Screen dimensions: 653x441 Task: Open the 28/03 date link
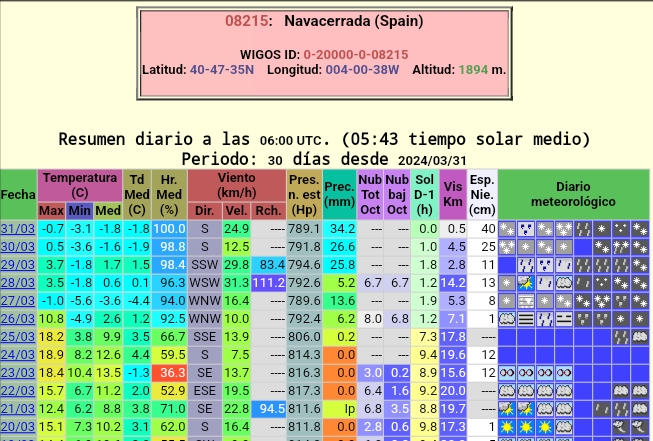click(18, 283)
